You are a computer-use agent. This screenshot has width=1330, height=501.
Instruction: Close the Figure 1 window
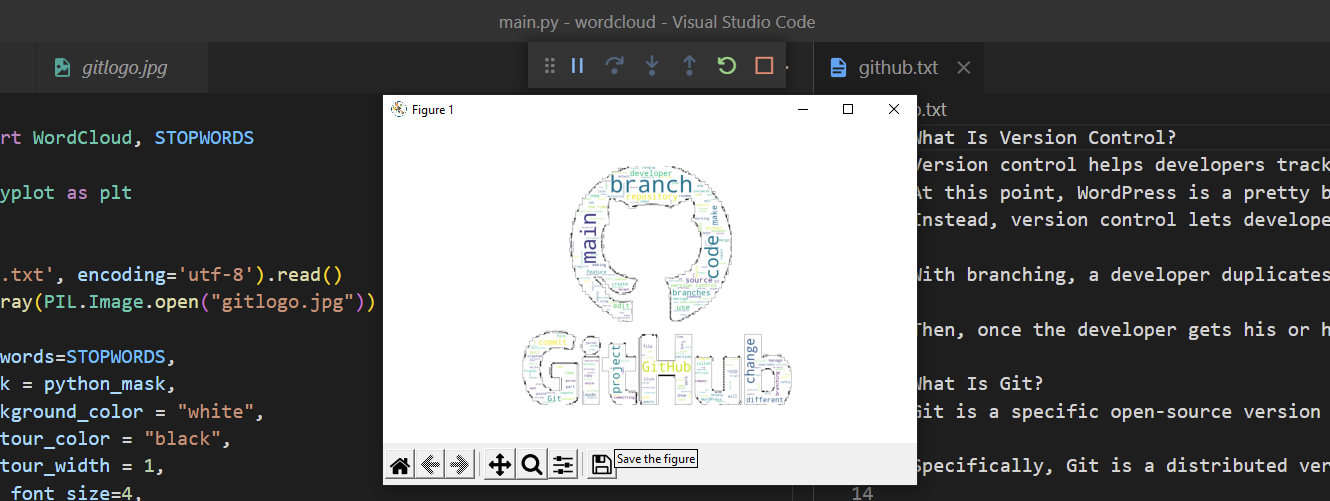point(894,109)
